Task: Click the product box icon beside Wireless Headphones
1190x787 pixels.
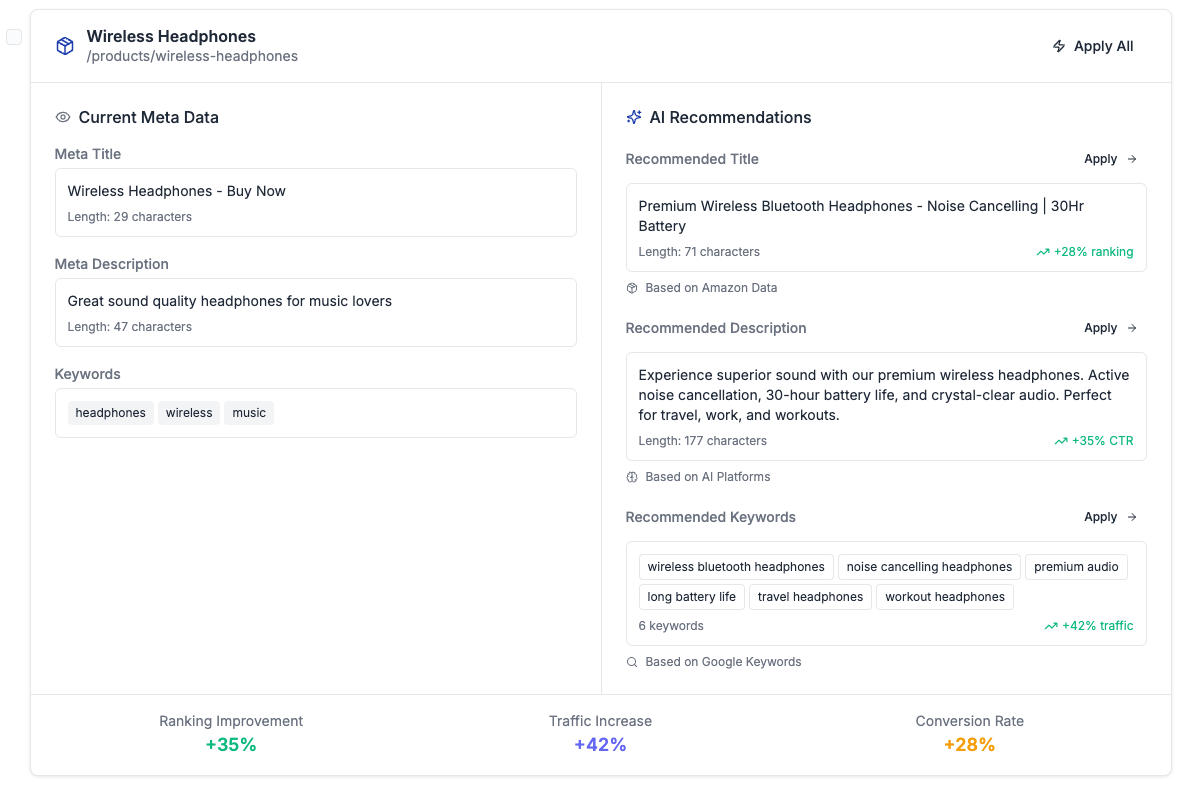Action: (65, 46)
